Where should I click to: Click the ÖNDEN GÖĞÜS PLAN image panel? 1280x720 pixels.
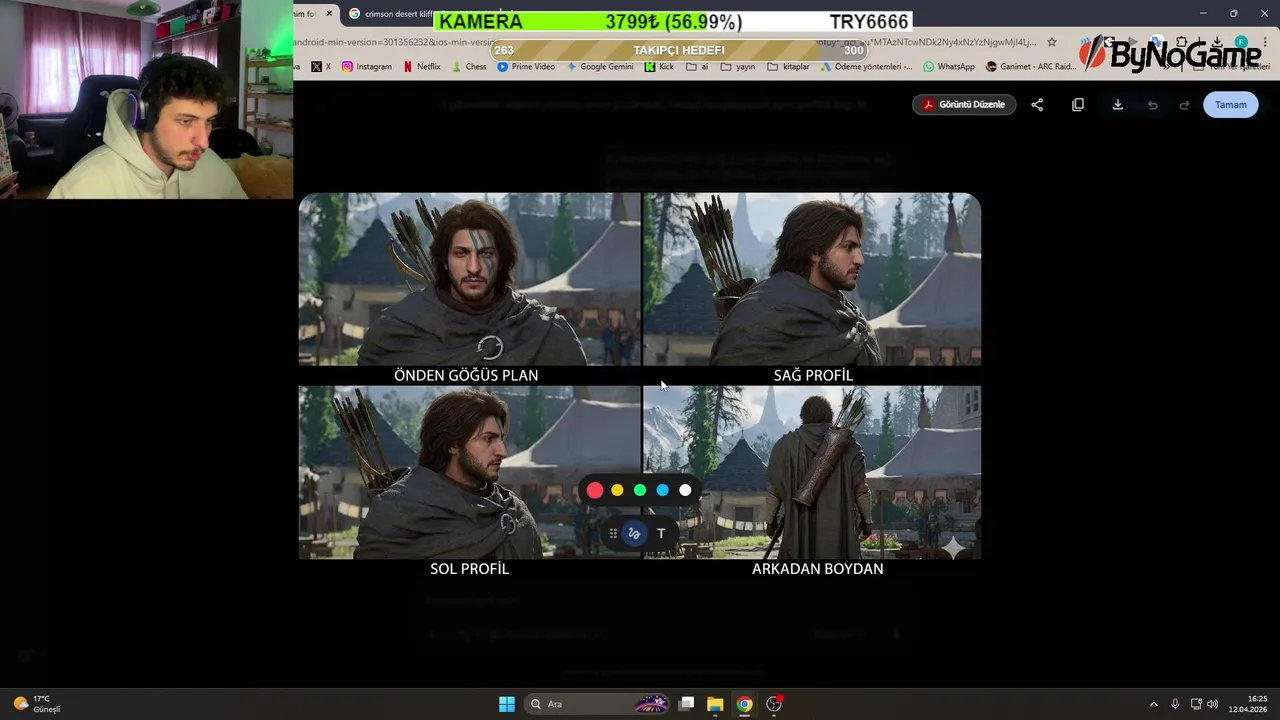469,280
